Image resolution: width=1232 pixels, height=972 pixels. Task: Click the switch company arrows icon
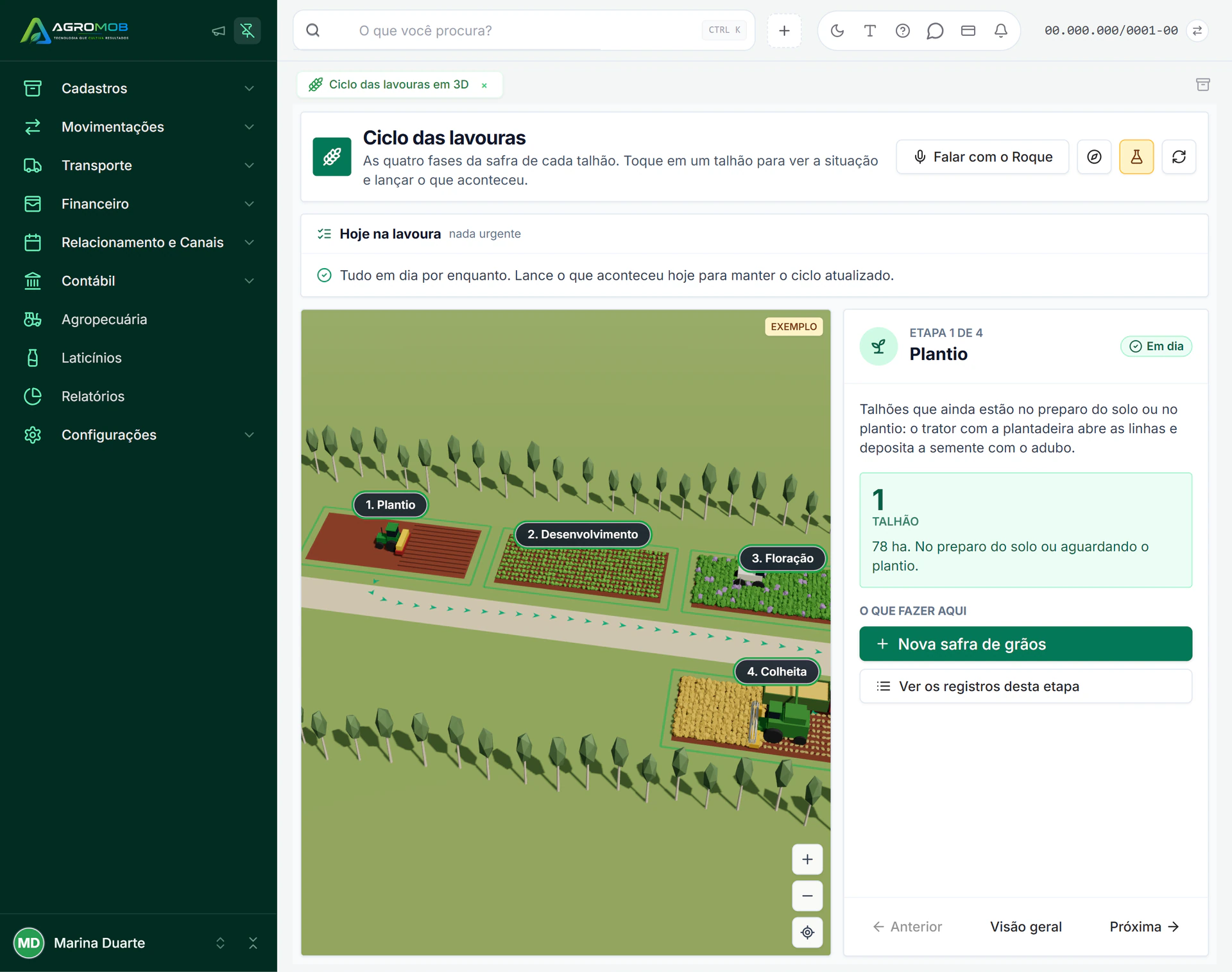1197,30
